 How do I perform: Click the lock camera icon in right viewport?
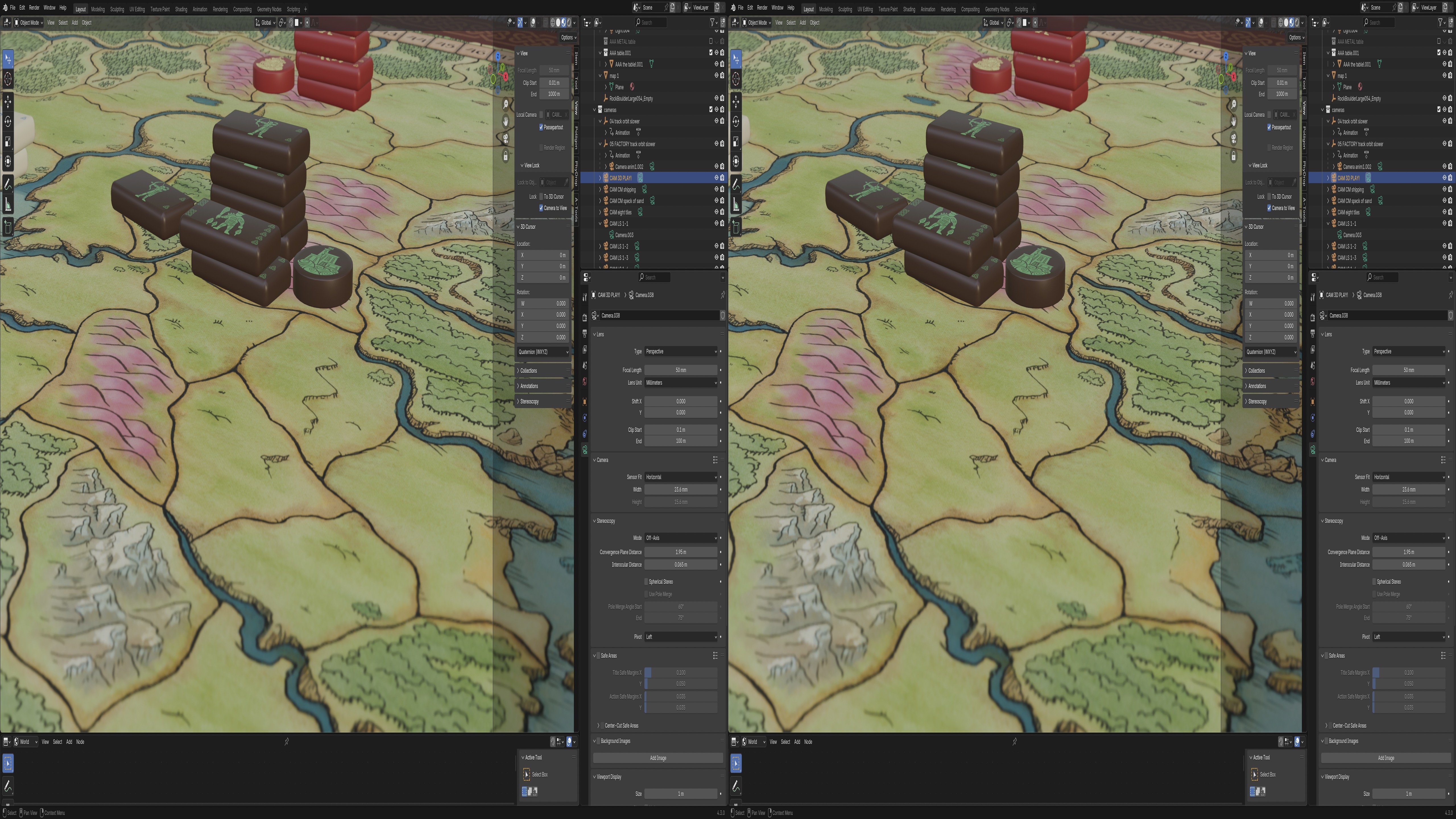pos(1234,156)
